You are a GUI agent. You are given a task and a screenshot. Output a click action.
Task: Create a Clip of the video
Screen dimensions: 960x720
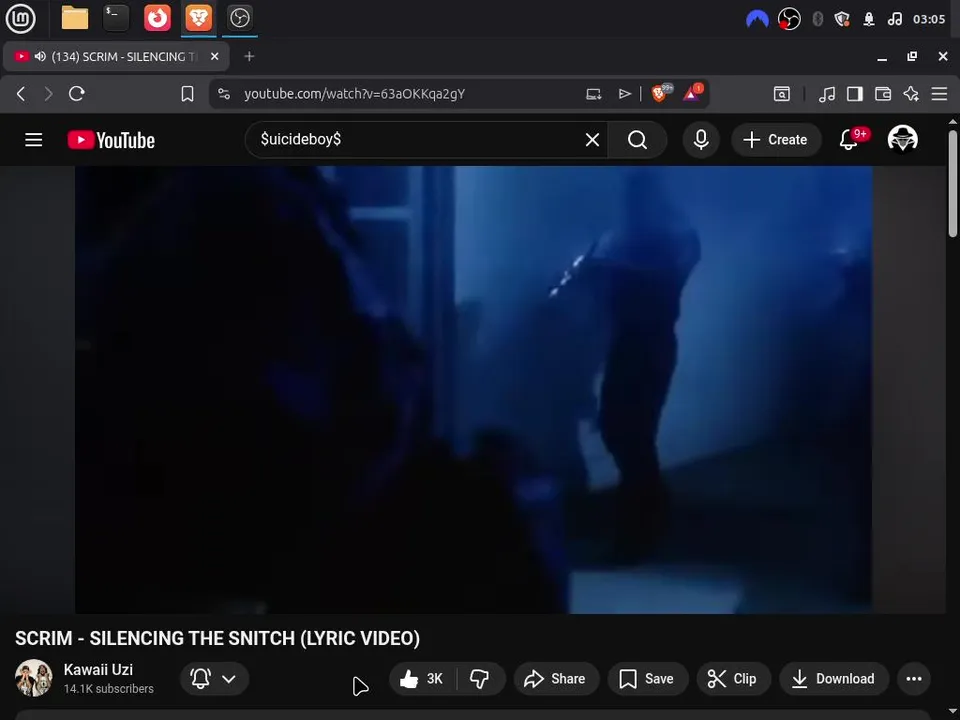pyautogui.click(x=733, y=678)
